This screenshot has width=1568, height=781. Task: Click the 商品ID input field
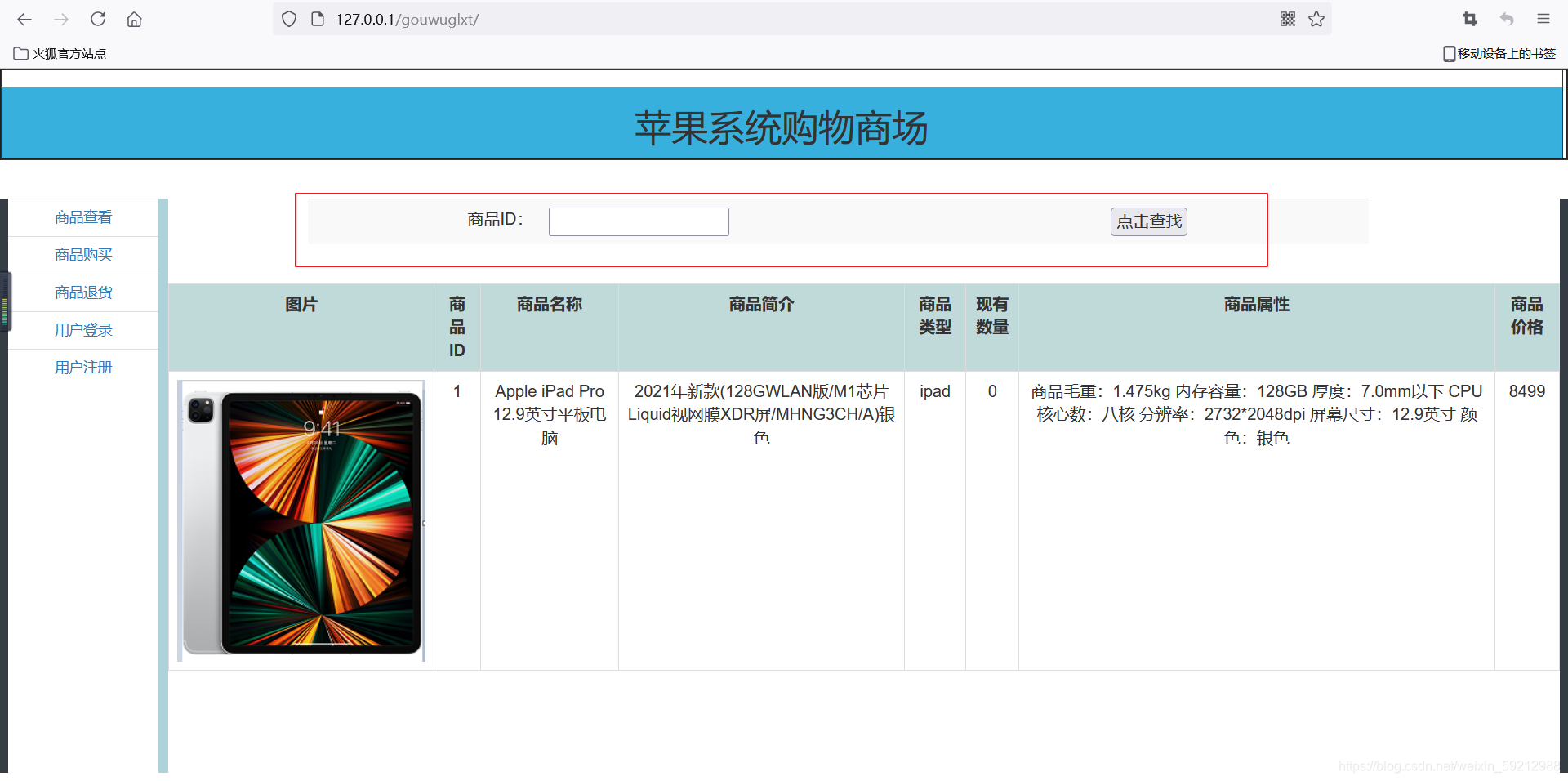pos(639,221)
